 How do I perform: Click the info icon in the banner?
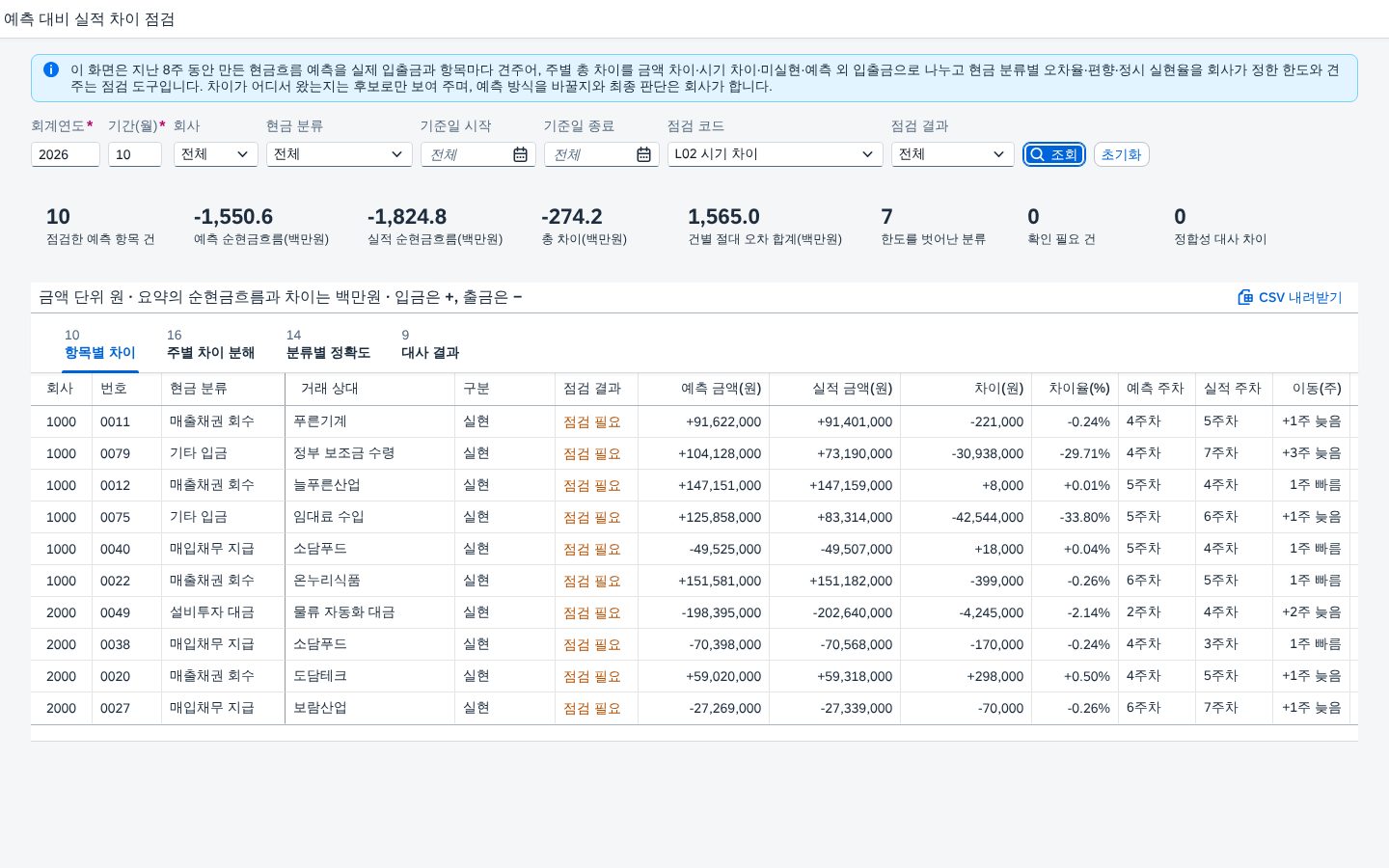pyautogui.click(x=51, y=69)
